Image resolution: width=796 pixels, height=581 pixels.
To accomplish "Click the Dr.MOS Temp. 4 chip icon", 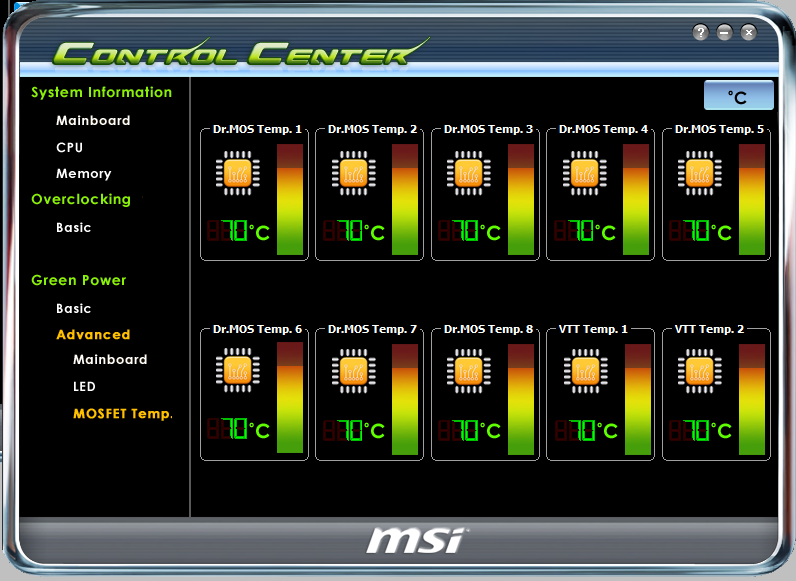I will [584, 173].
